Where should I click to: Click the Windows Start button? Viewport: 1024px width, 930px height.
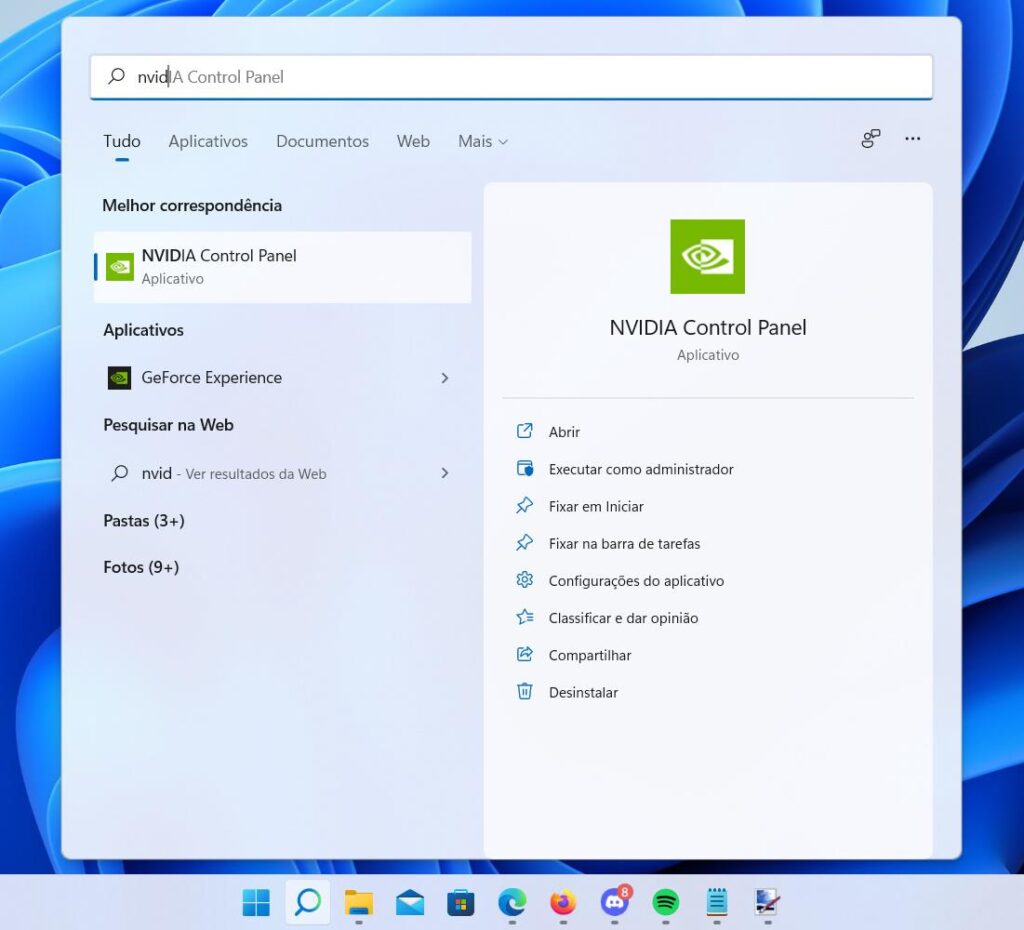tap(256, 902)
